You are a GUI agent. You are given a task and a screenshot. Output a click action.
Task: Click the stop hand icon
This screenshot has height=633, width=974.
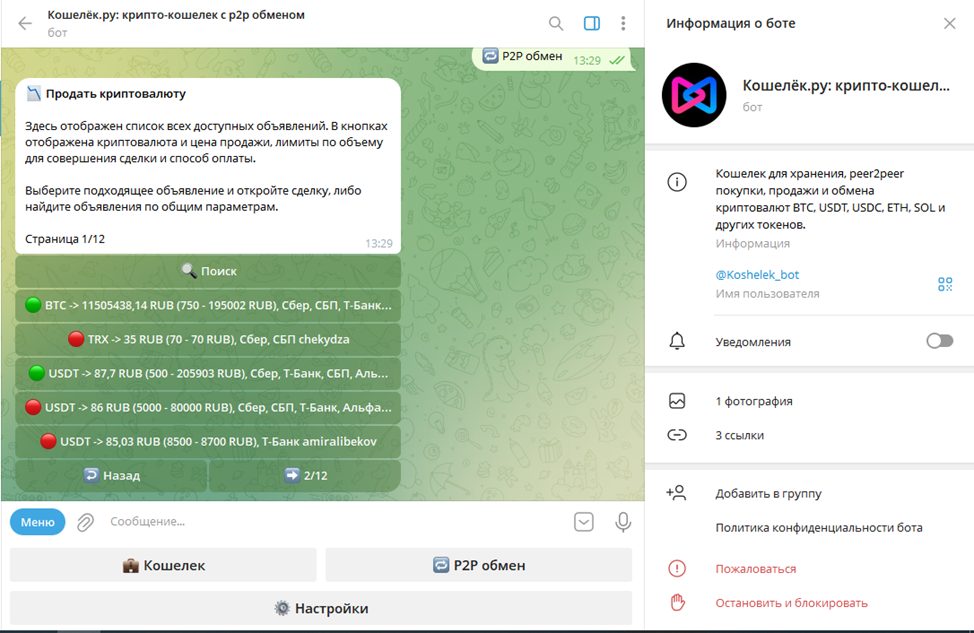(677, 603)
